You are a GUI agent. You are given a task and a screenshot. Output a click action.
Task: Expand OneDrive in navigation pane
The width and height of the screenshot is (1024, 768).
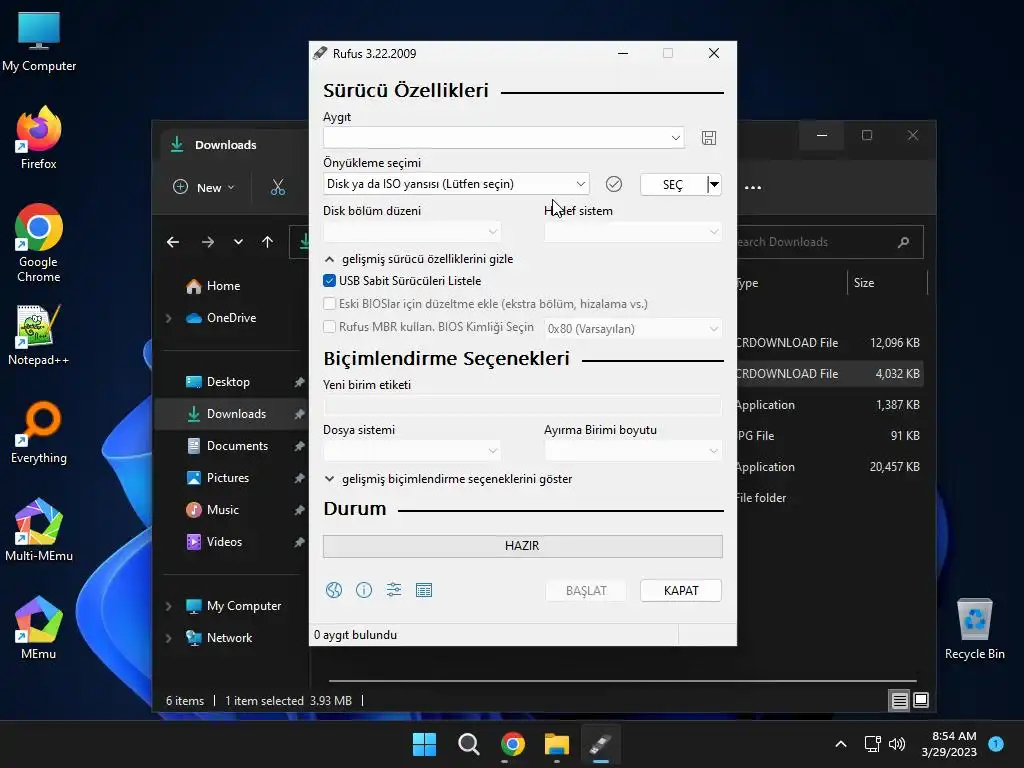point(168,318)
